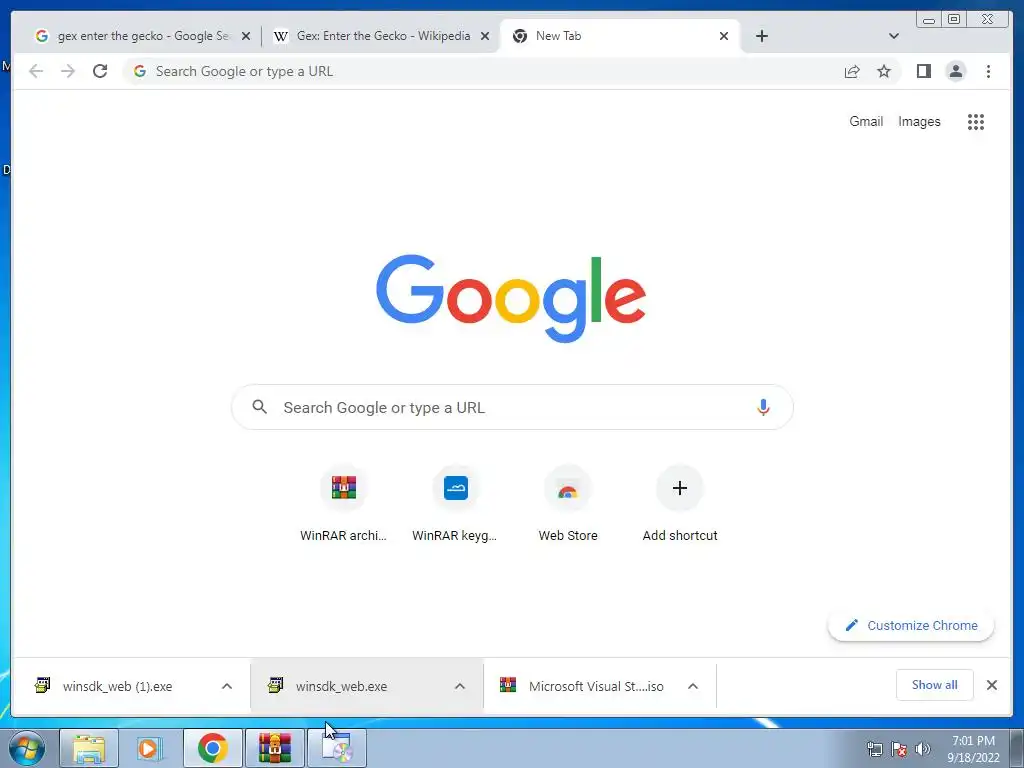Screen dimensions: 1024x768
Task: Switch to the gex enter the gecko tab
Action: click(x=142, y=36)
